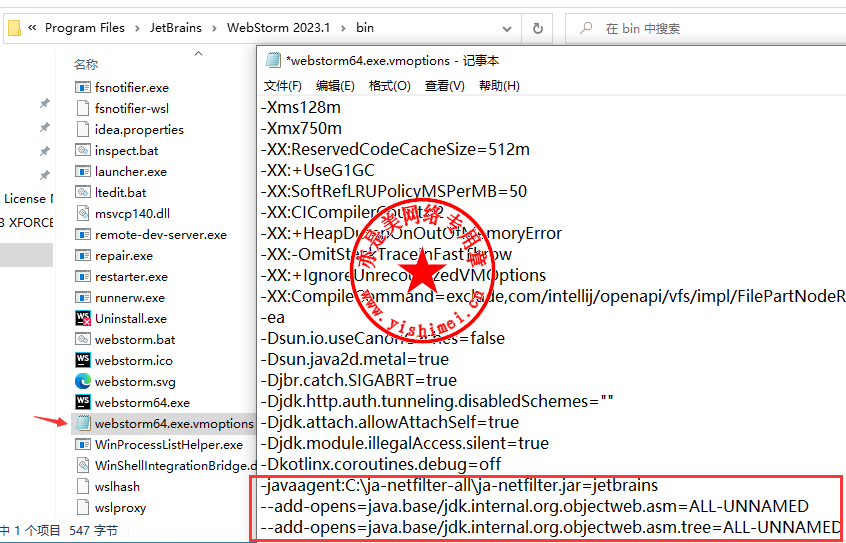Click the fsnotifier.exe file icon

point(83,87)
